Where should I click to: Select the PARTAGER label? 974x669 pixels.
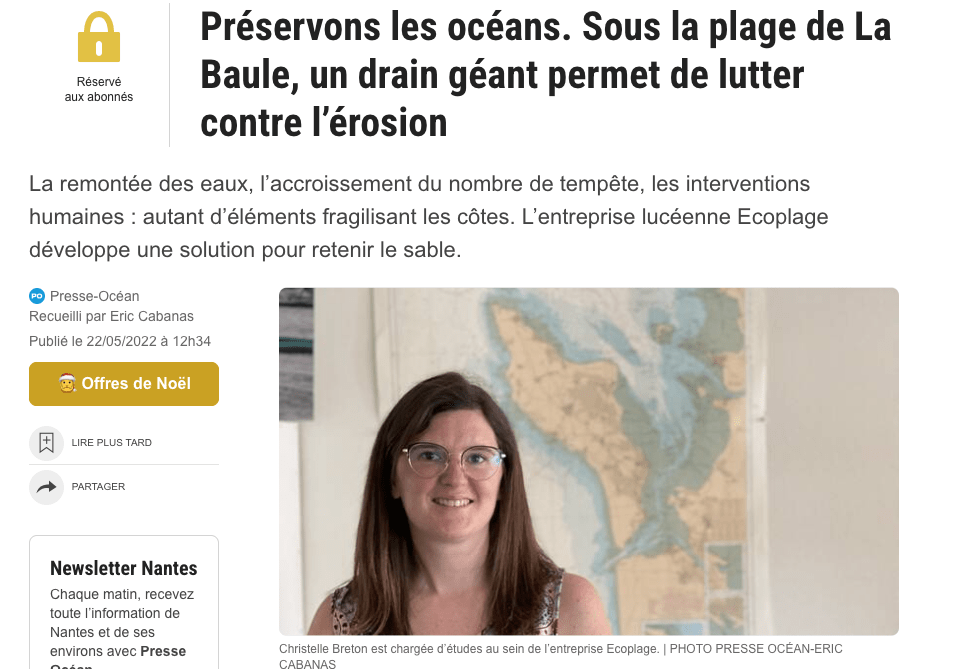point(98,487)
